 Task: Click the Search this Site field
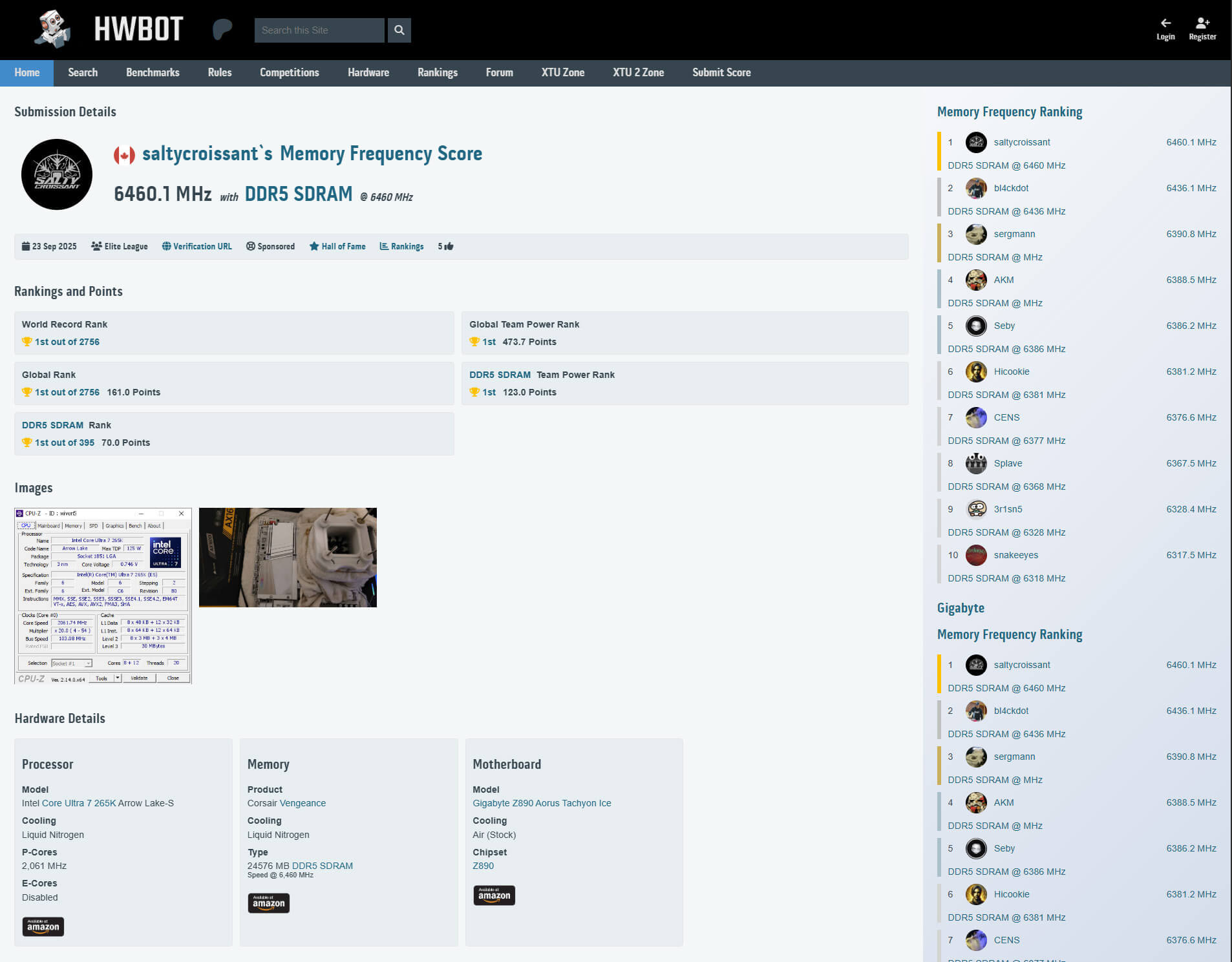point(319,30)
